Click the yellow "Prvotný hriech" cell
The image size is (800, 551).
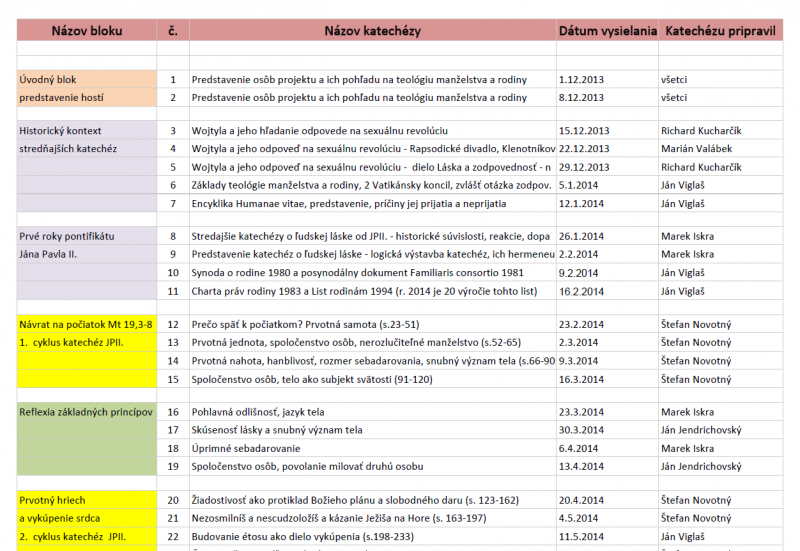coord(85,500)
